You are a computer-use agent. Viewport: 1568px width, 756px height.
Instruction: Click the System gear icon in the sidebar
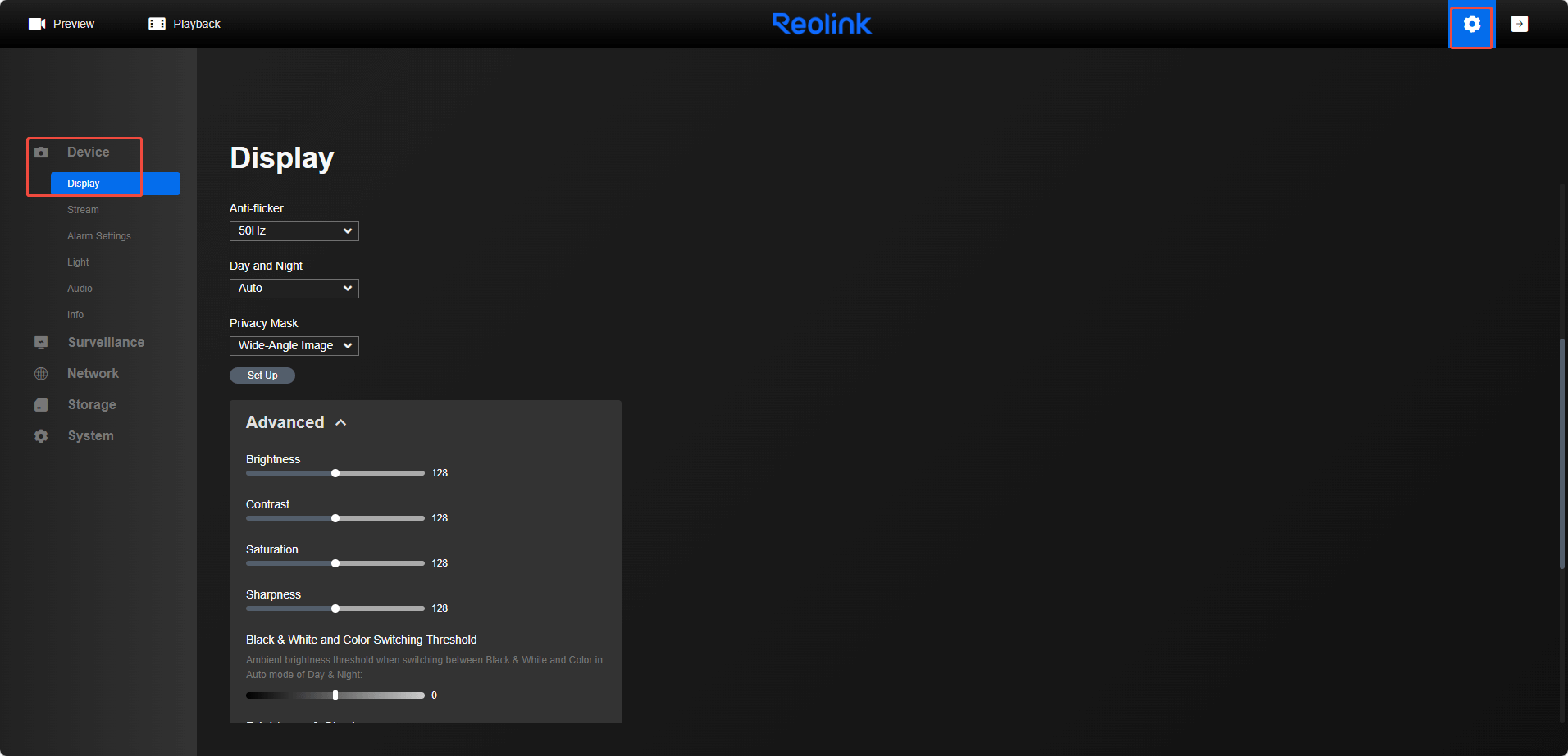point(41,435)
